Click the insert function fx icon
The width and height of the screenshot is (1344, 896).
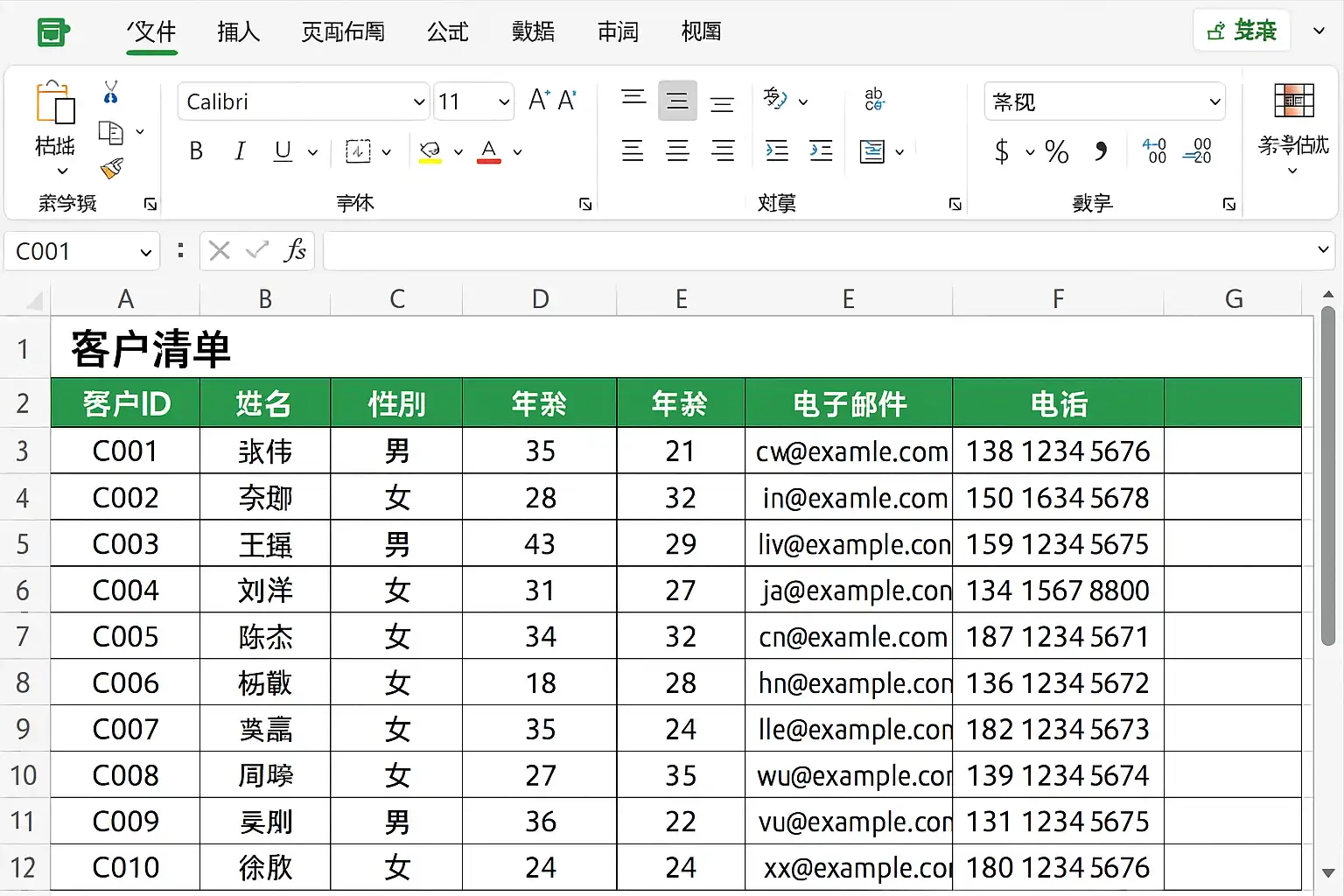click(295, 251)
